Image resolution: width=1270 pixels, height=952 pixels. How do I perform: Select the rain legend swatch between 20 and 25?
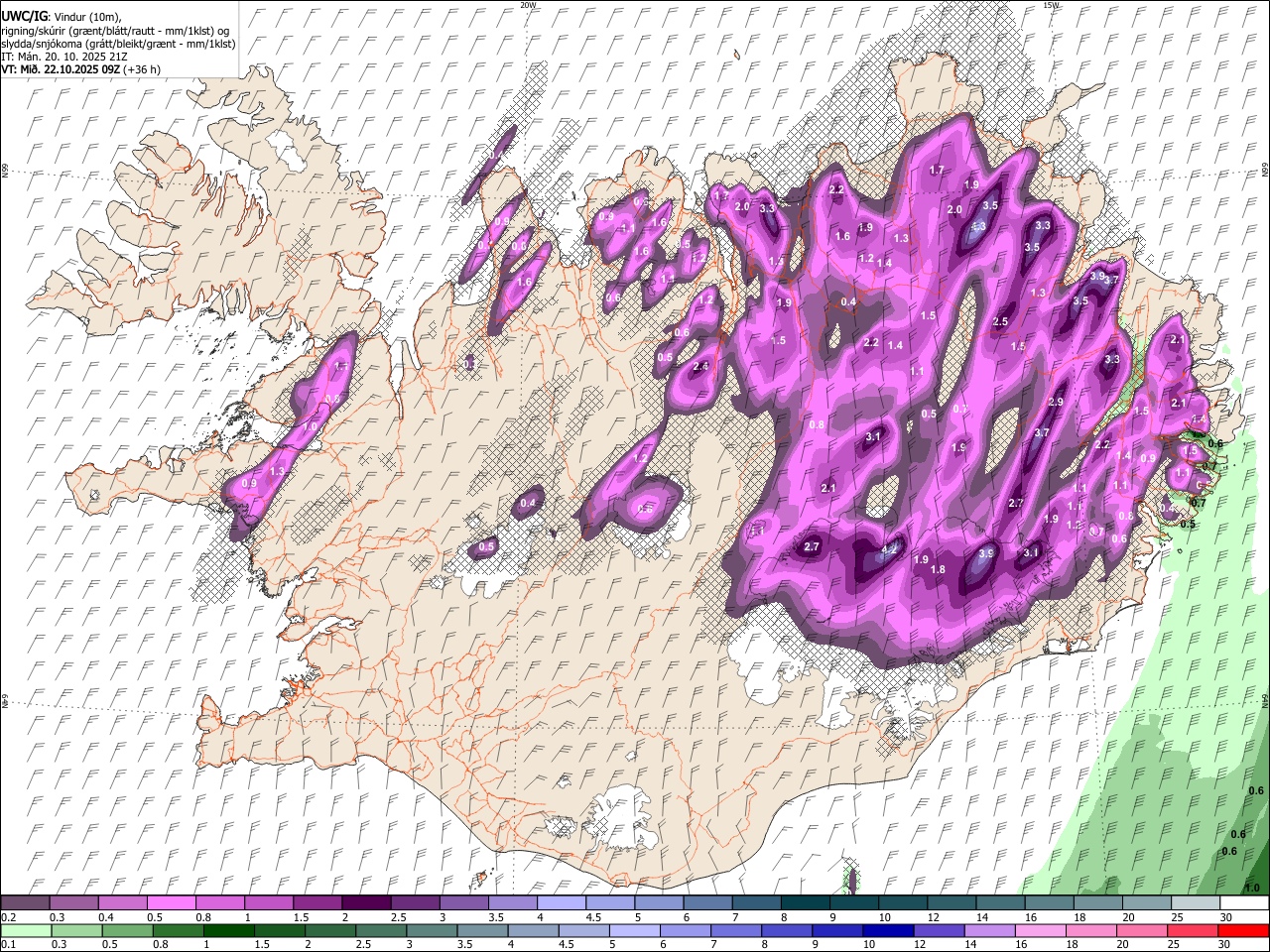point(1141,931)
